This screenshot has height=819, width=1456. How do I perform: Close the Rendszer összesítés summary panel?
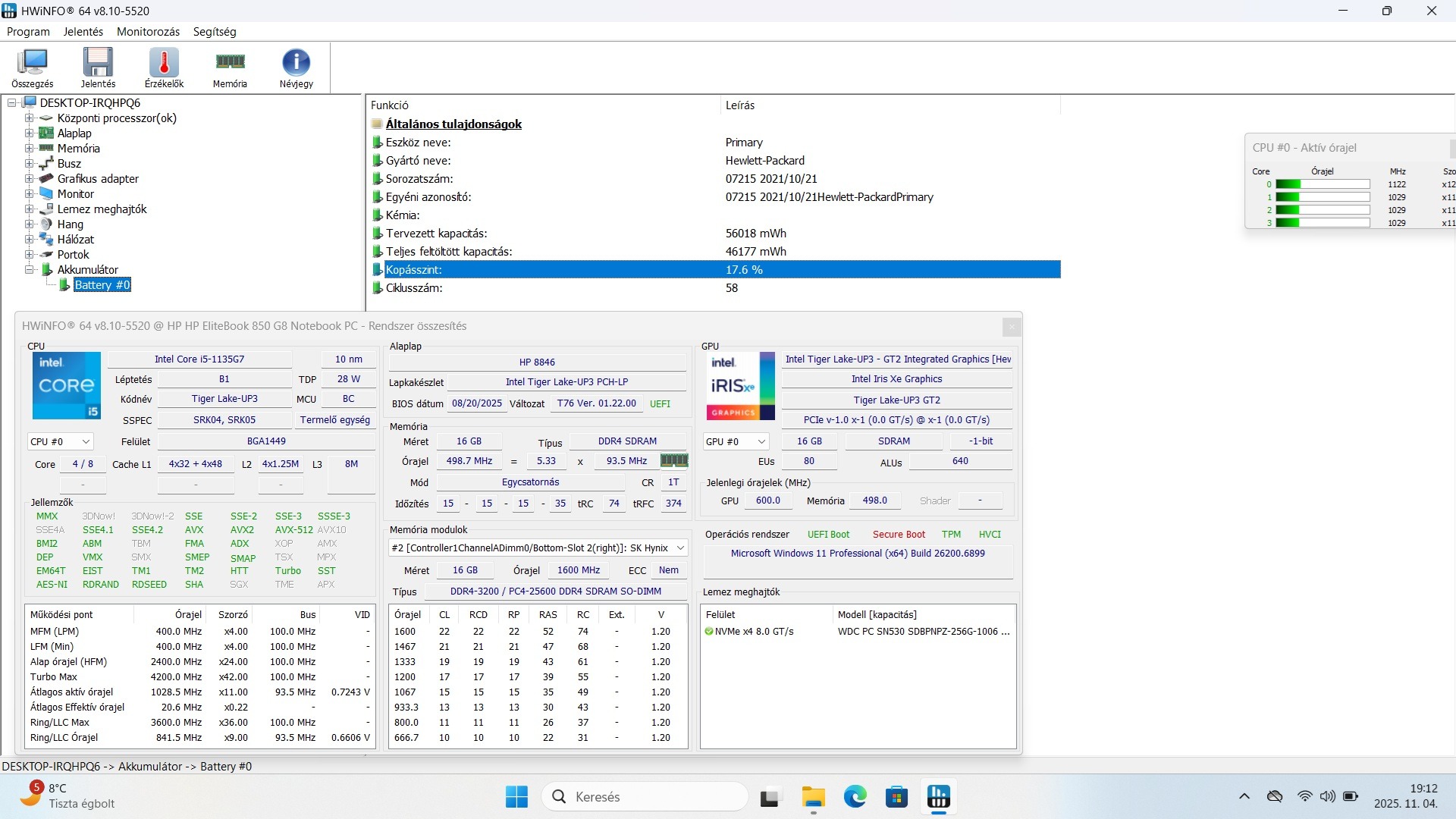point(1011,327)
